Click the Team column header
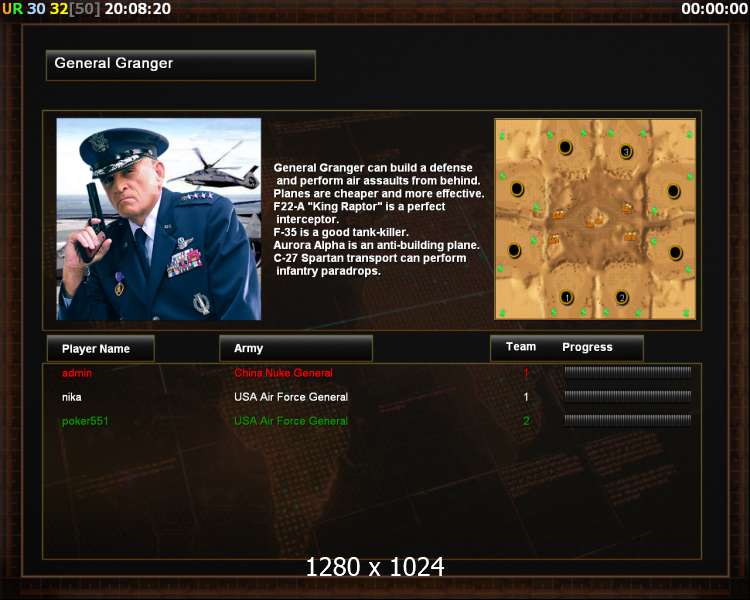The width and height of the screenshot is (750, 600). (x=521, y=346)
